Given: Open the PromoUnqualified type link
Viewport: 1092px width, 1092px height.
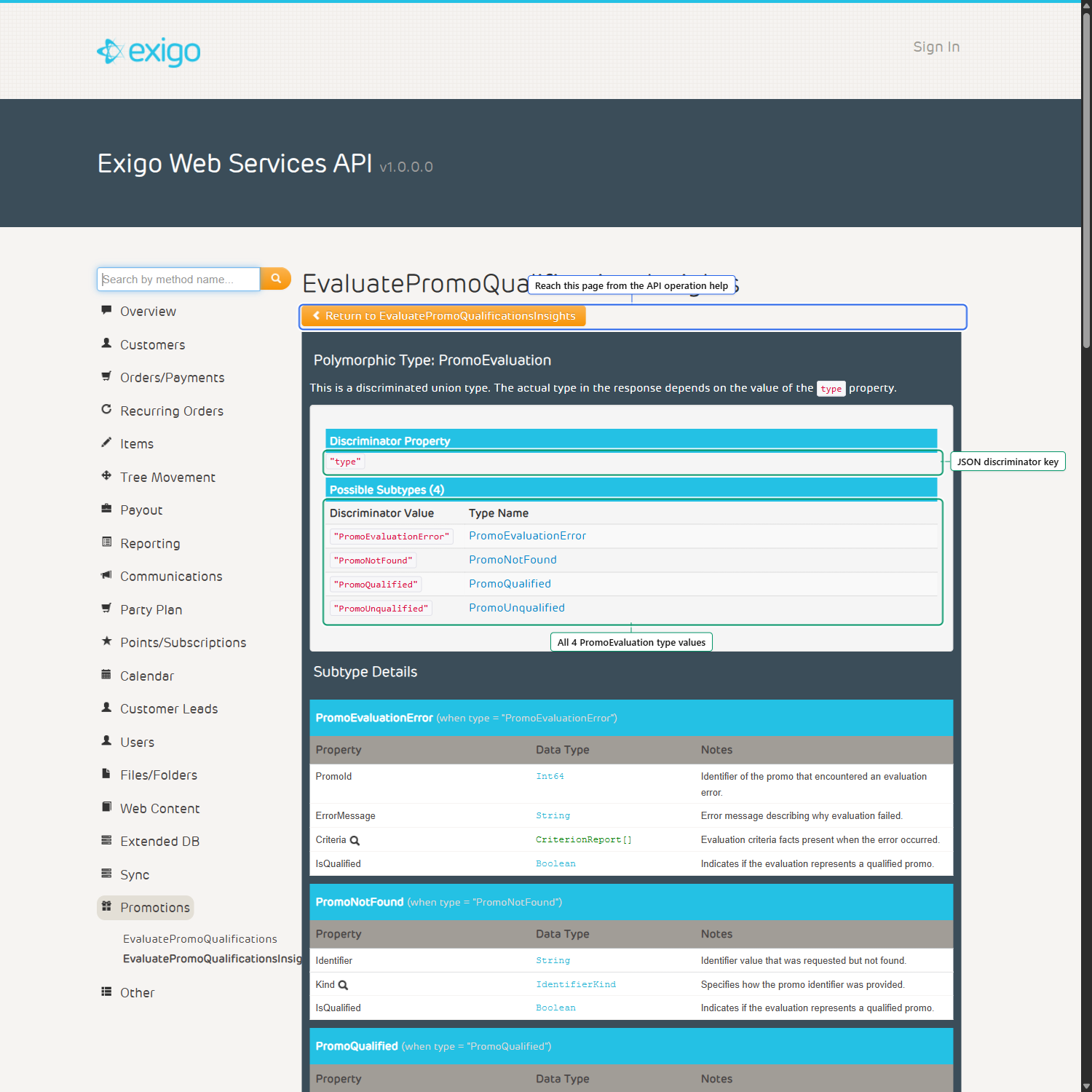Looking at the screenshot, I should pos(517,608).
